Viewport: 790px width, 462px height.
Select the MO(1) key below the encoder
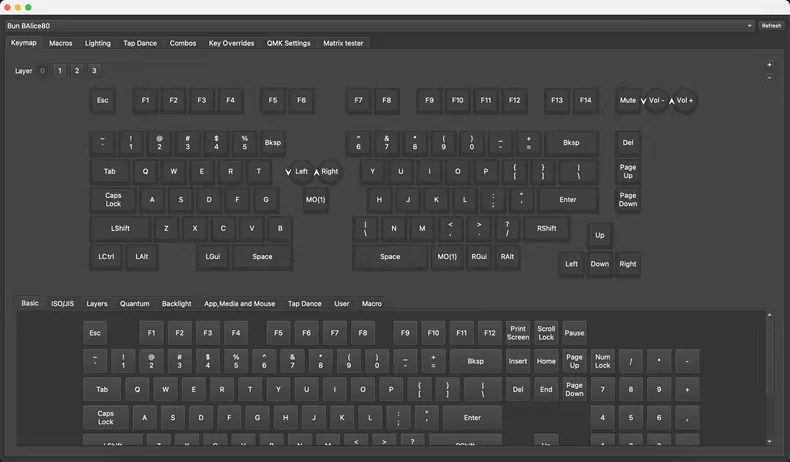[x=315, y=200]
